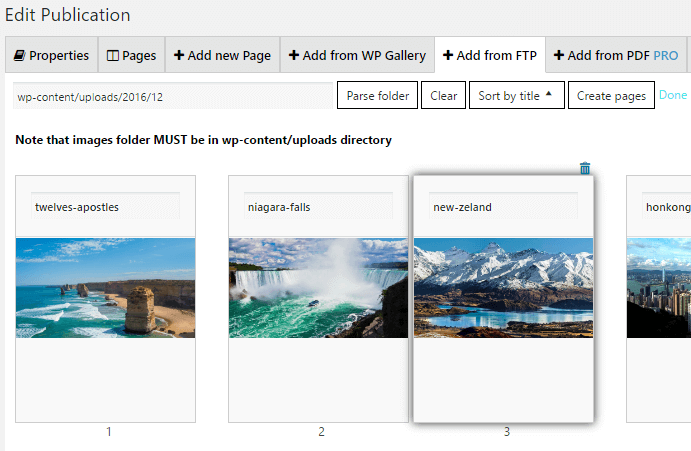Edit the twelves-apostles title field
The height and width of the screenshot is (451, 691).
click(x=105, y=206)
